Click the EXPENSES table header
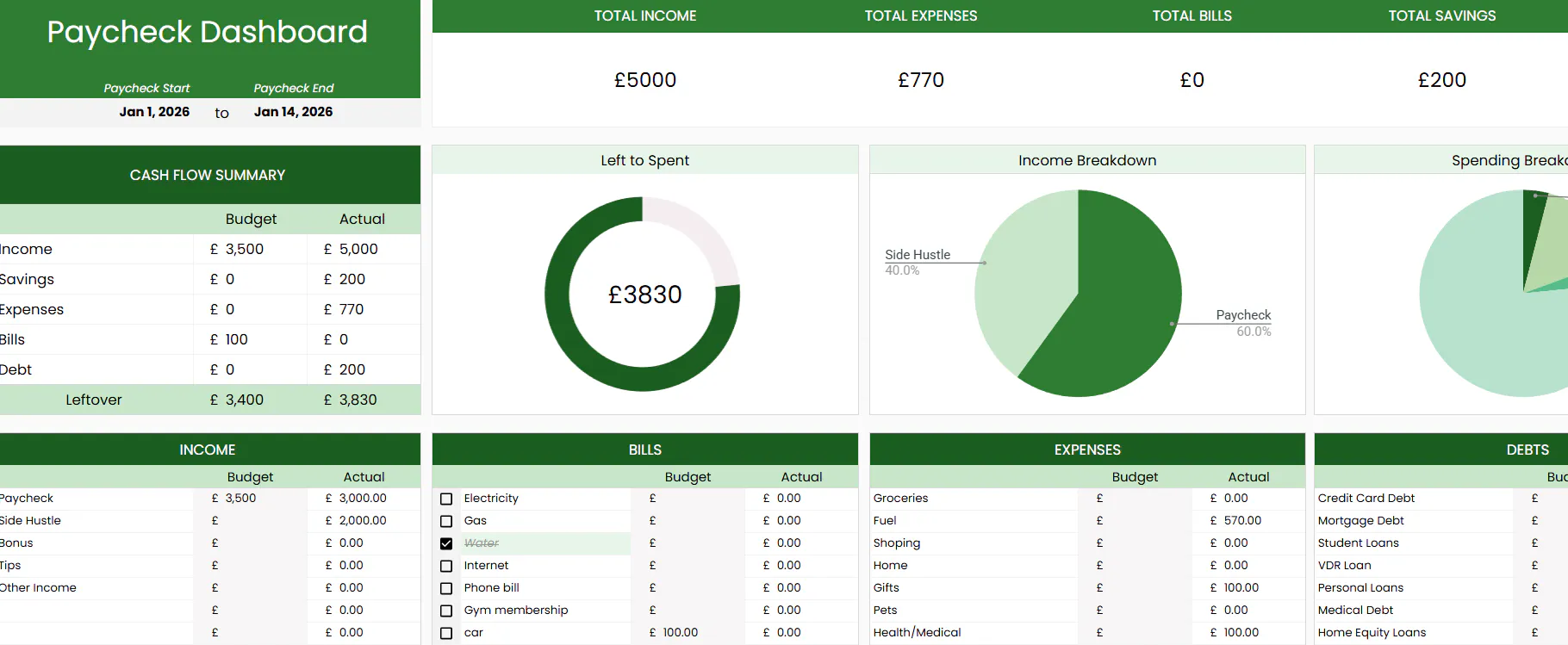Screen dimensions: 1568x645 pos(1087,450)
